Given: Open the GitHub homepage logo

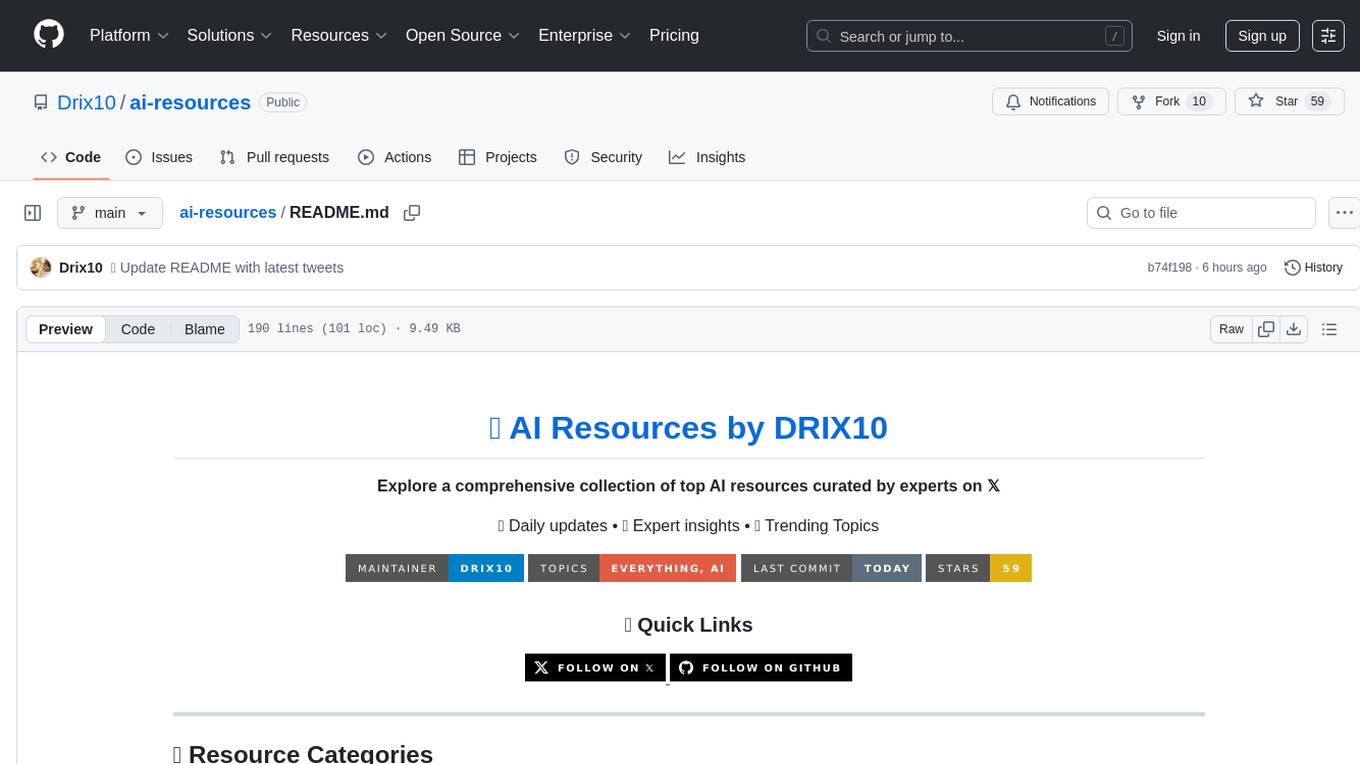Looking at the screenshot, I should pos(49,35).
